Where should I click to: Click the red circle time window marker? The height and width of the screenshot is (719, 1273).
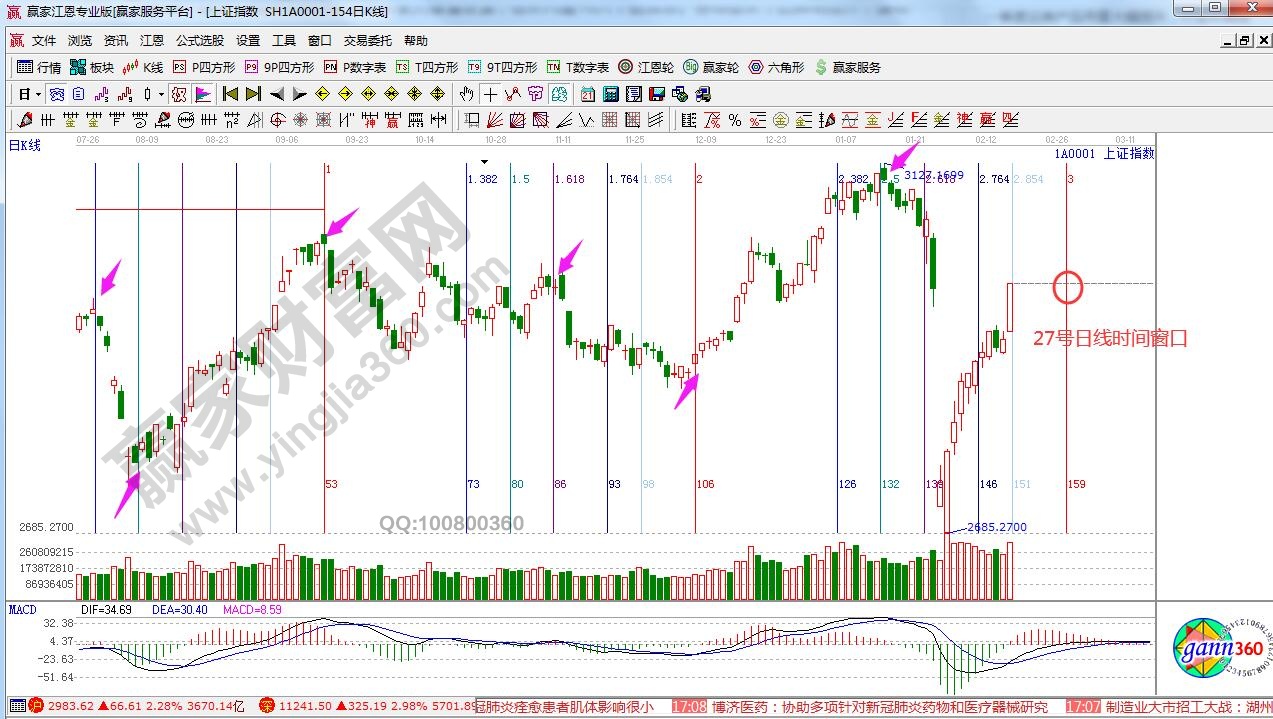1068,287
